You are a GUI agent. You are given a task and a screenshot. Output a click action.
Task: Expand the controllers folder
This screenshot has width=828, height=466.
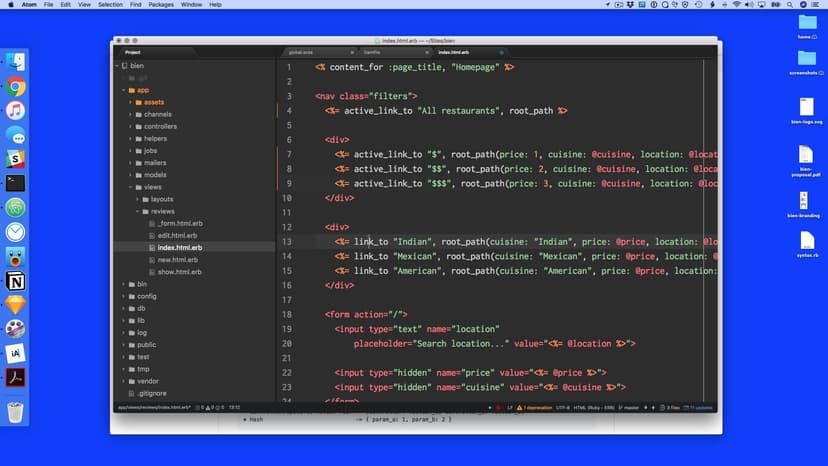(160, 127)
